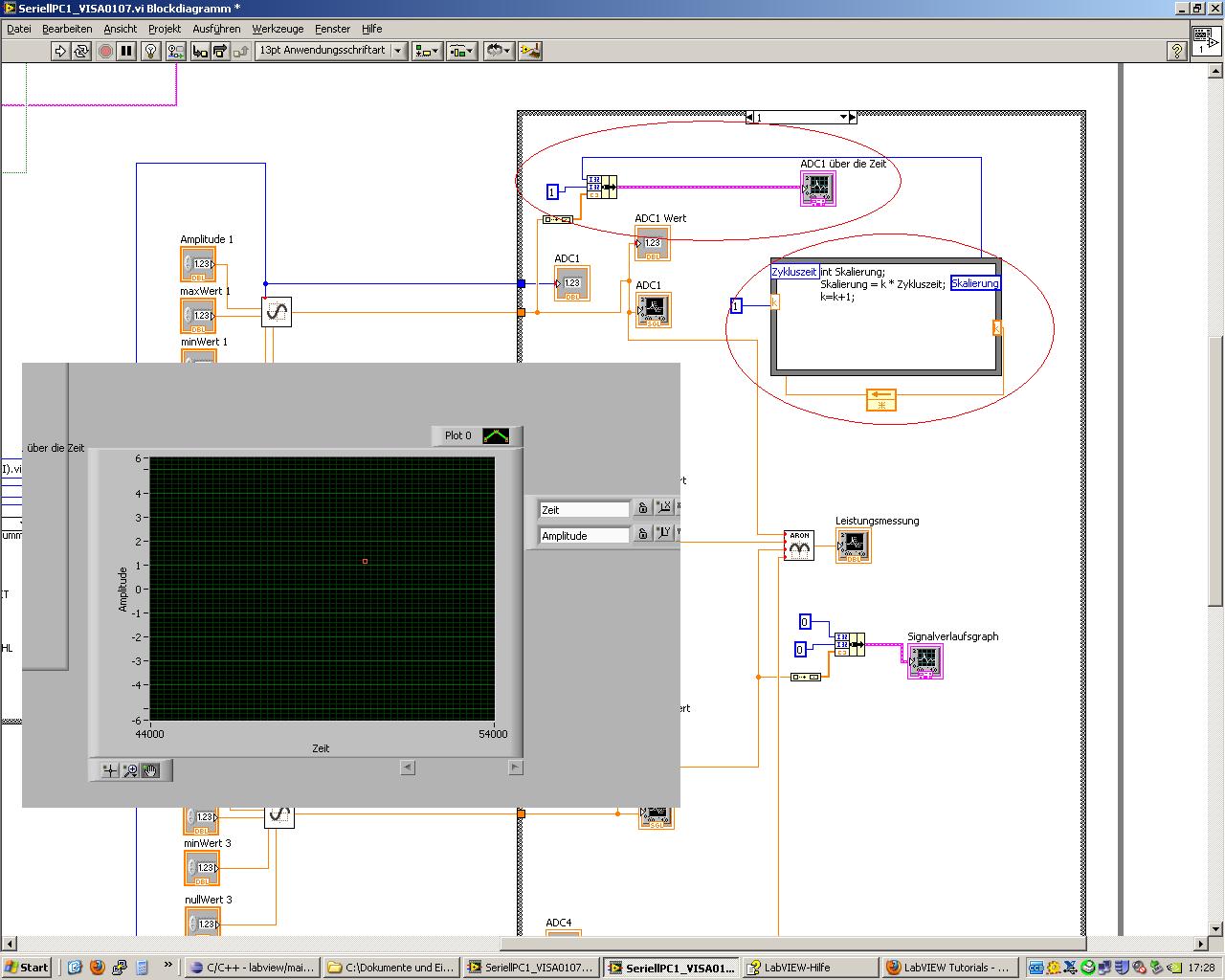The height and width of the screenshot is (980, 1225).
Task: Click the Run arrow button
Action: coord(60,52)
